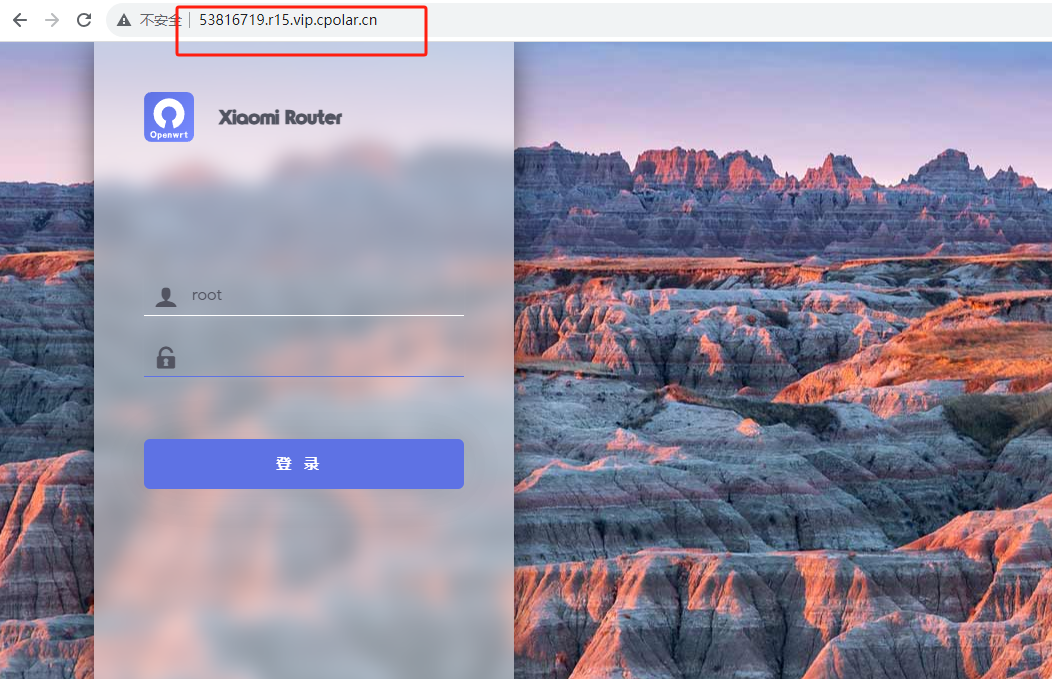Focus the empty password input field
1052x679 pixels.
point(304,358)
